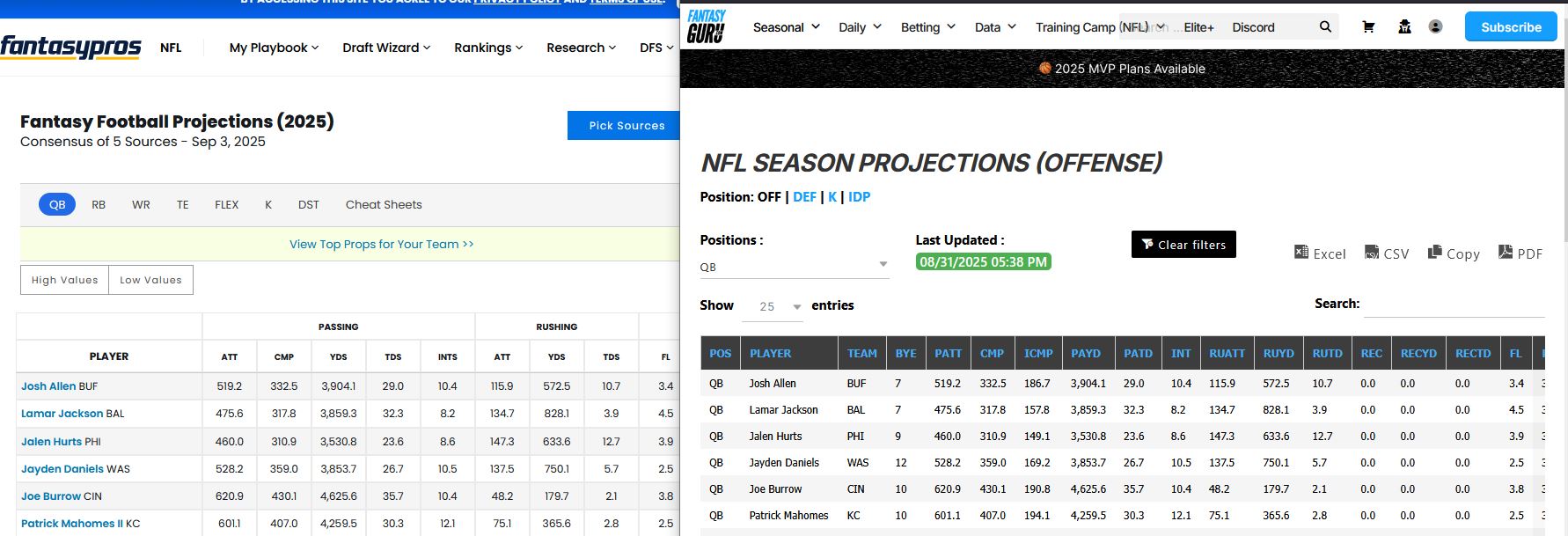Expand Draft Wizard menu on FantasyPros
This screenshot has height=536, width=1568.
[x=386, y=48]
